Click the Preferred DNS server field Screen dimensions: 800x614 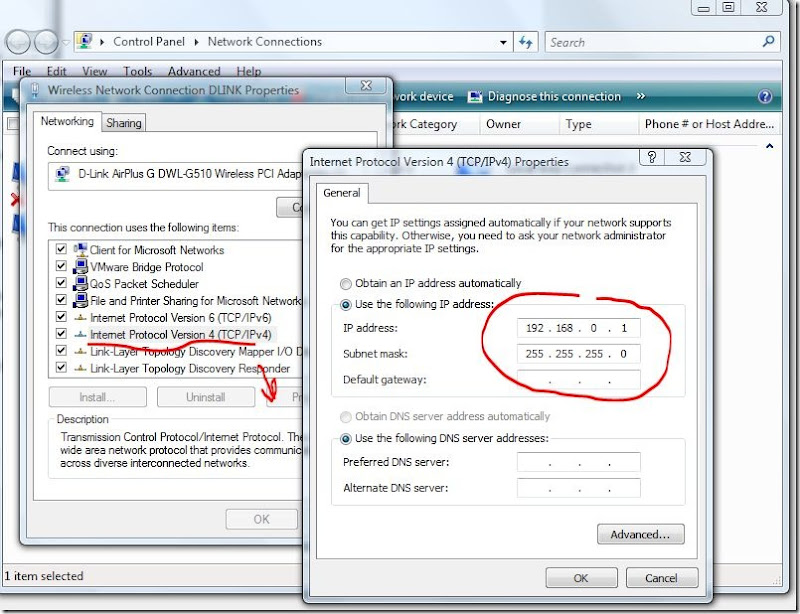tap(579, 462)
